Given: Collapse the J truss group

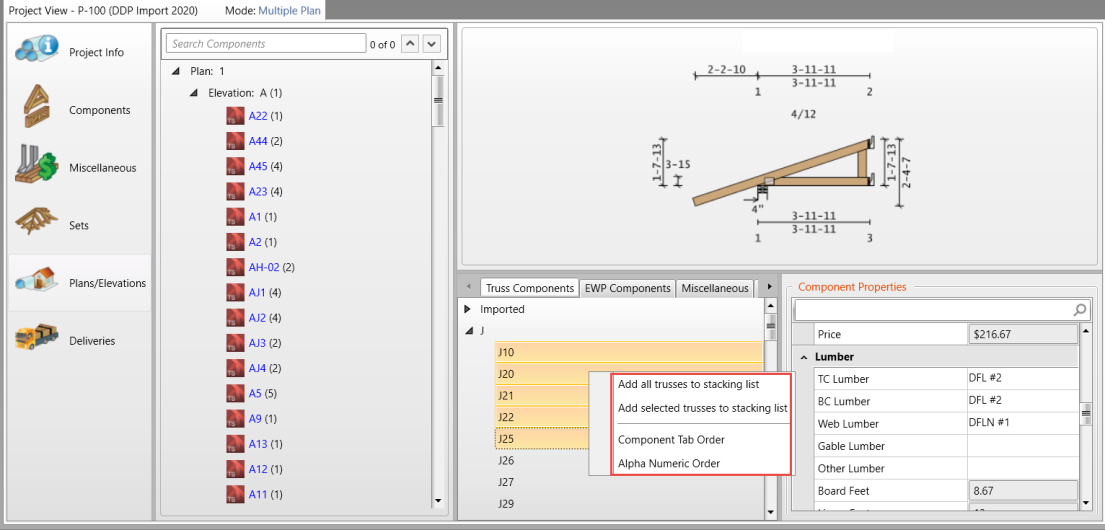Looking at the screenshot, I should [x=467, y=331].
